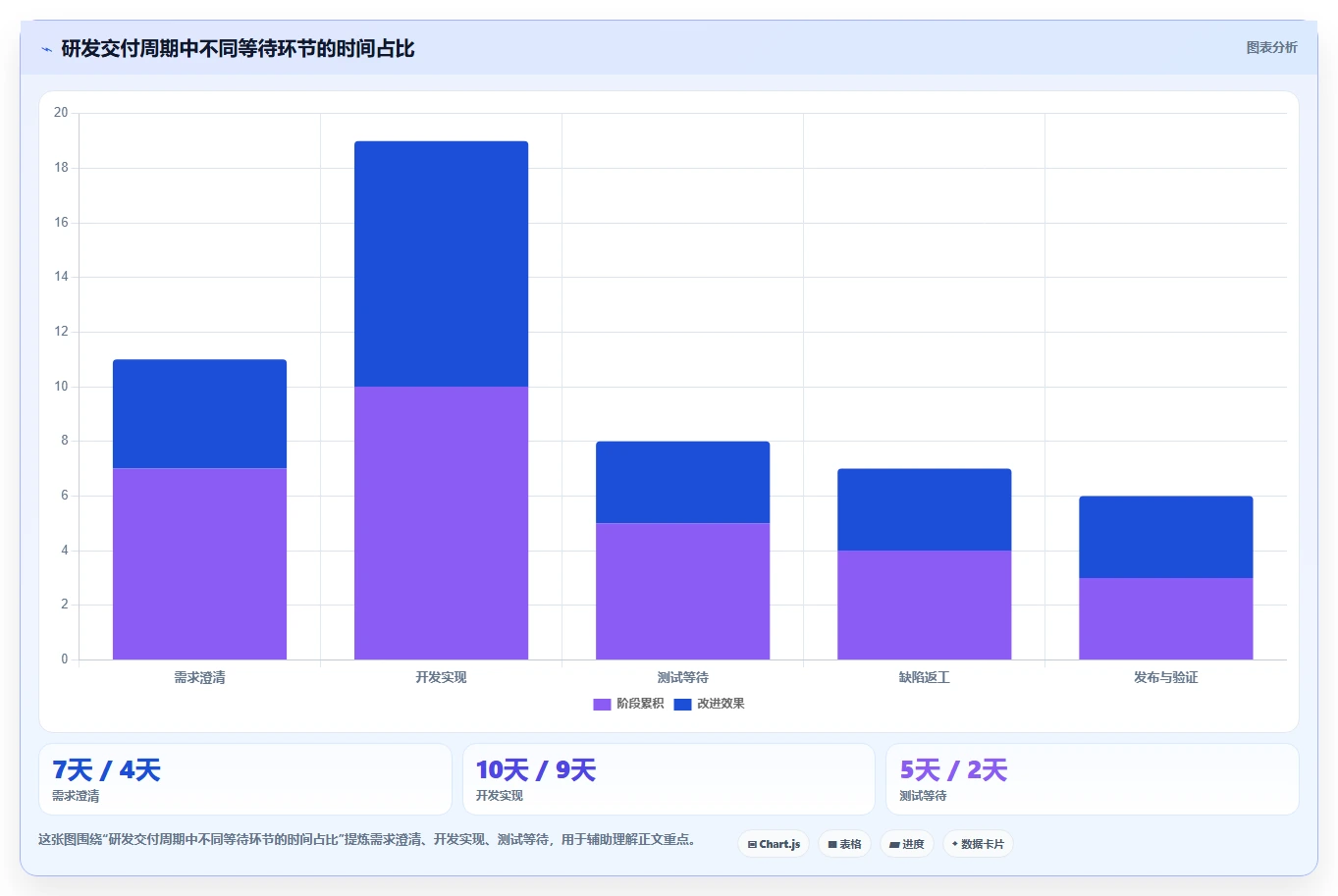This screenshot has height=896, width=1338.
Task: Click the blue segment of the 缺陷返工 bar
Action: click(x=924, y=509)
